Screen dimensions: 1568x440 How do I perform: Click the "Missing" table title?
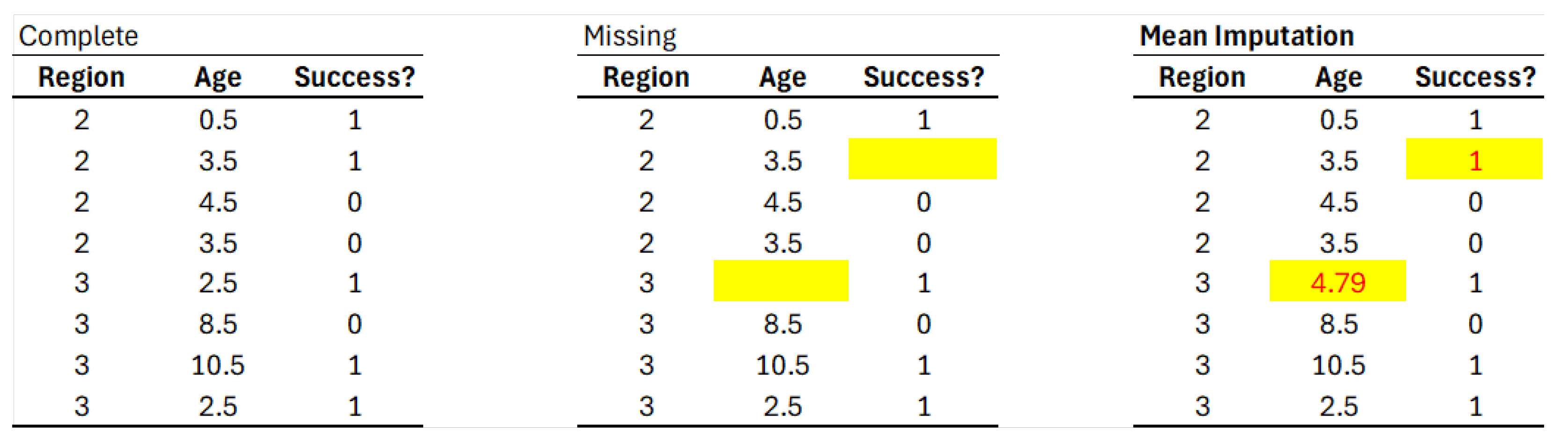click(x=630, y=36)
